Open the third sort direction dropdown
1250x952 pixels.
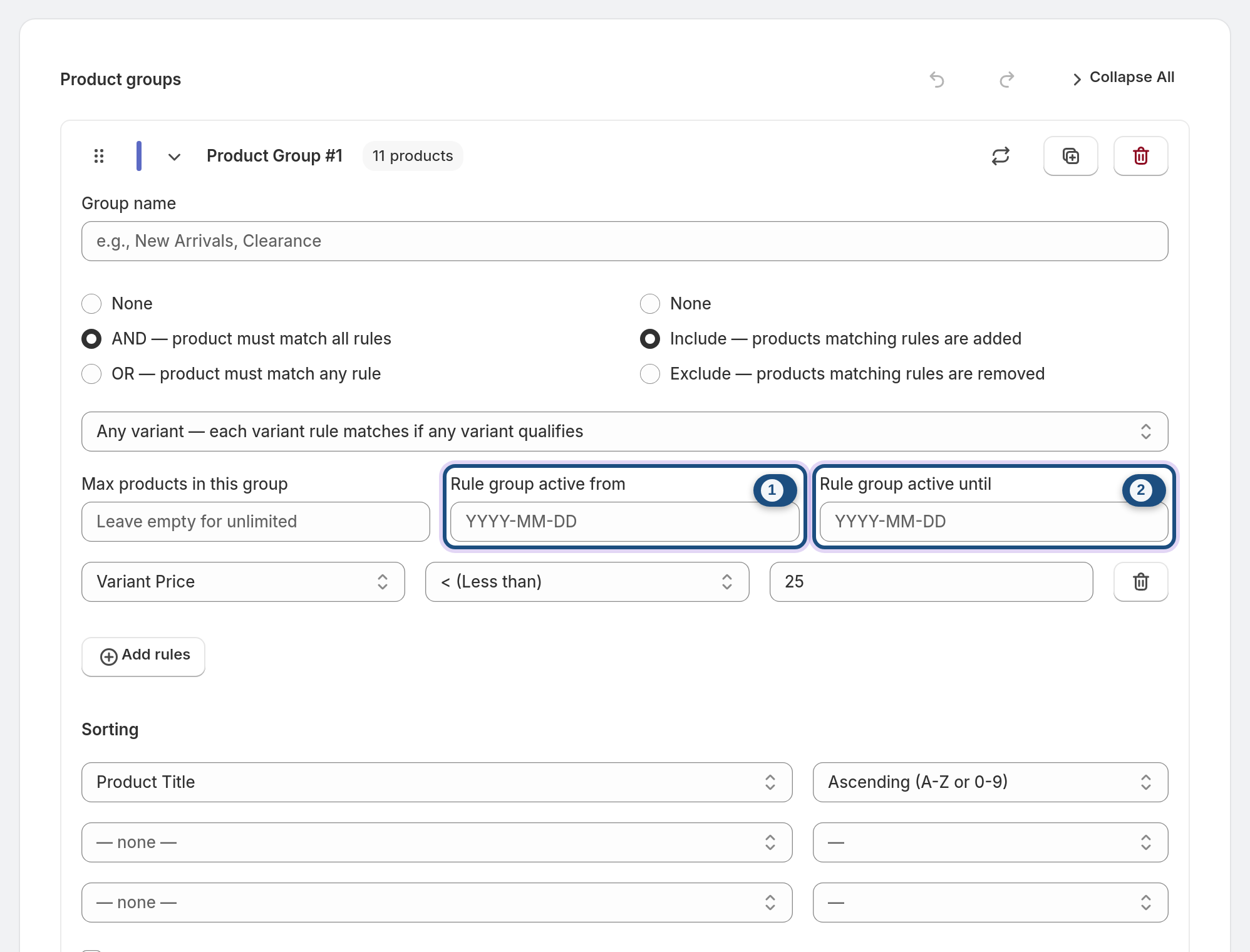coord(991,903)
